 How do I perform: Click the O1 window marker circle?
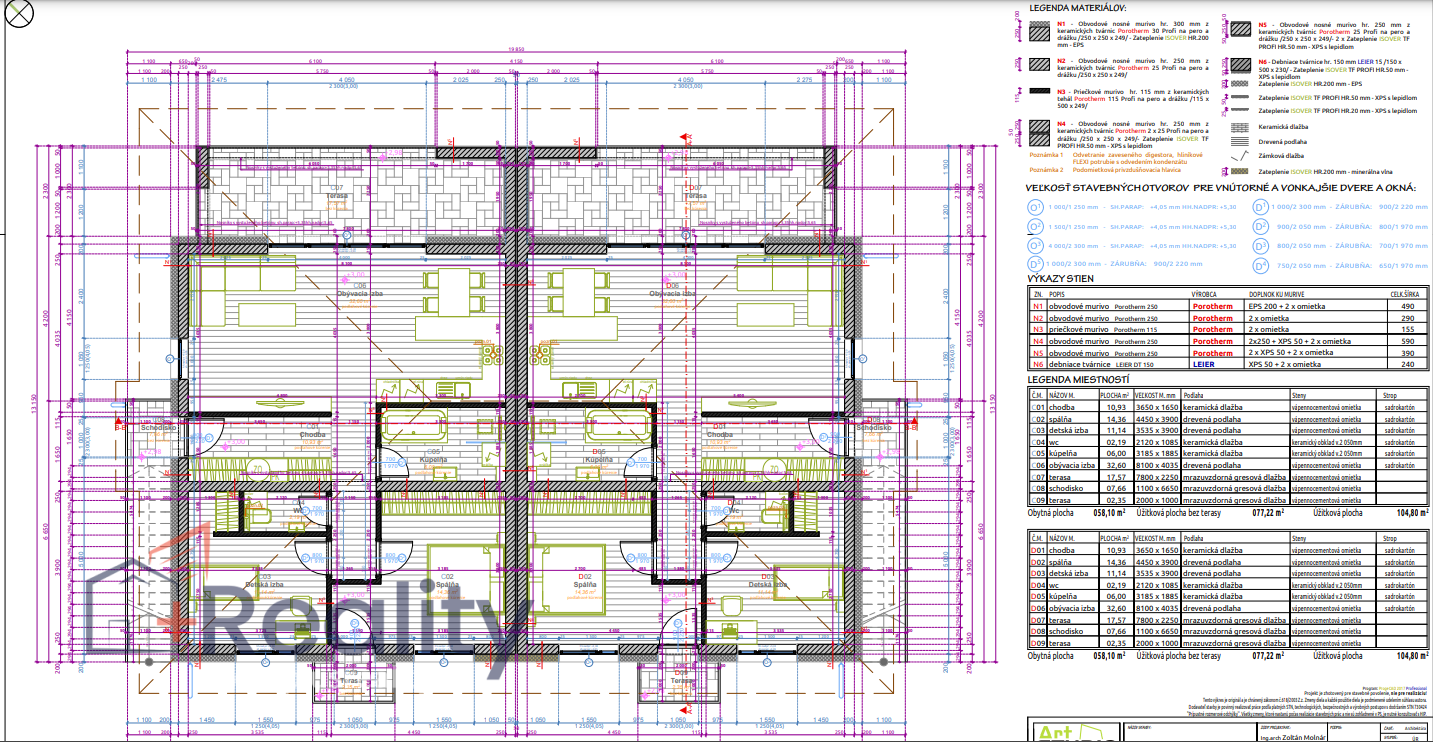pos(1035,207)
